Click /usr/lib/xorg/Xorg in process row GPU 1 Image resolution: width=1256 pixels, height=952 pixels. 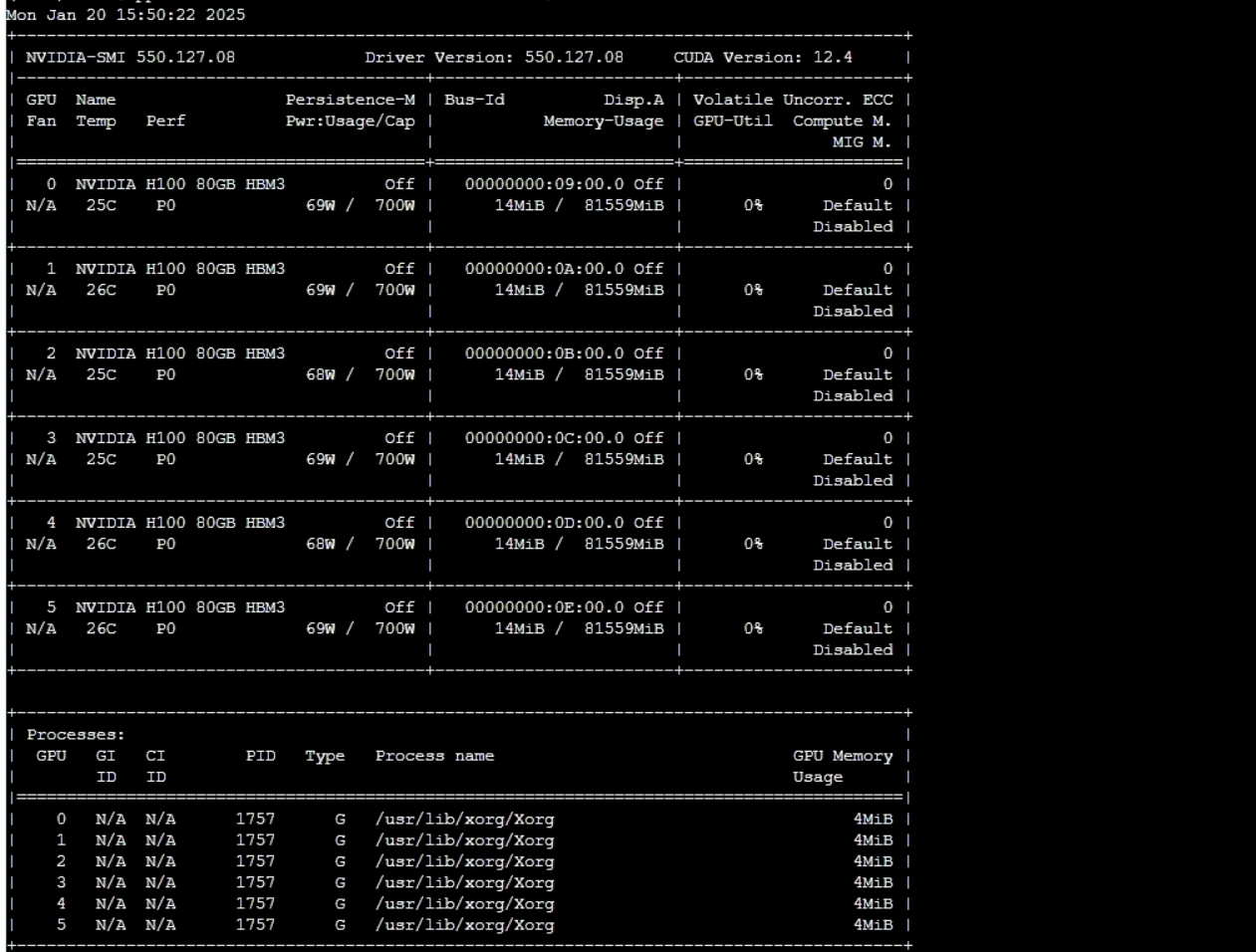tap(464, 840)
